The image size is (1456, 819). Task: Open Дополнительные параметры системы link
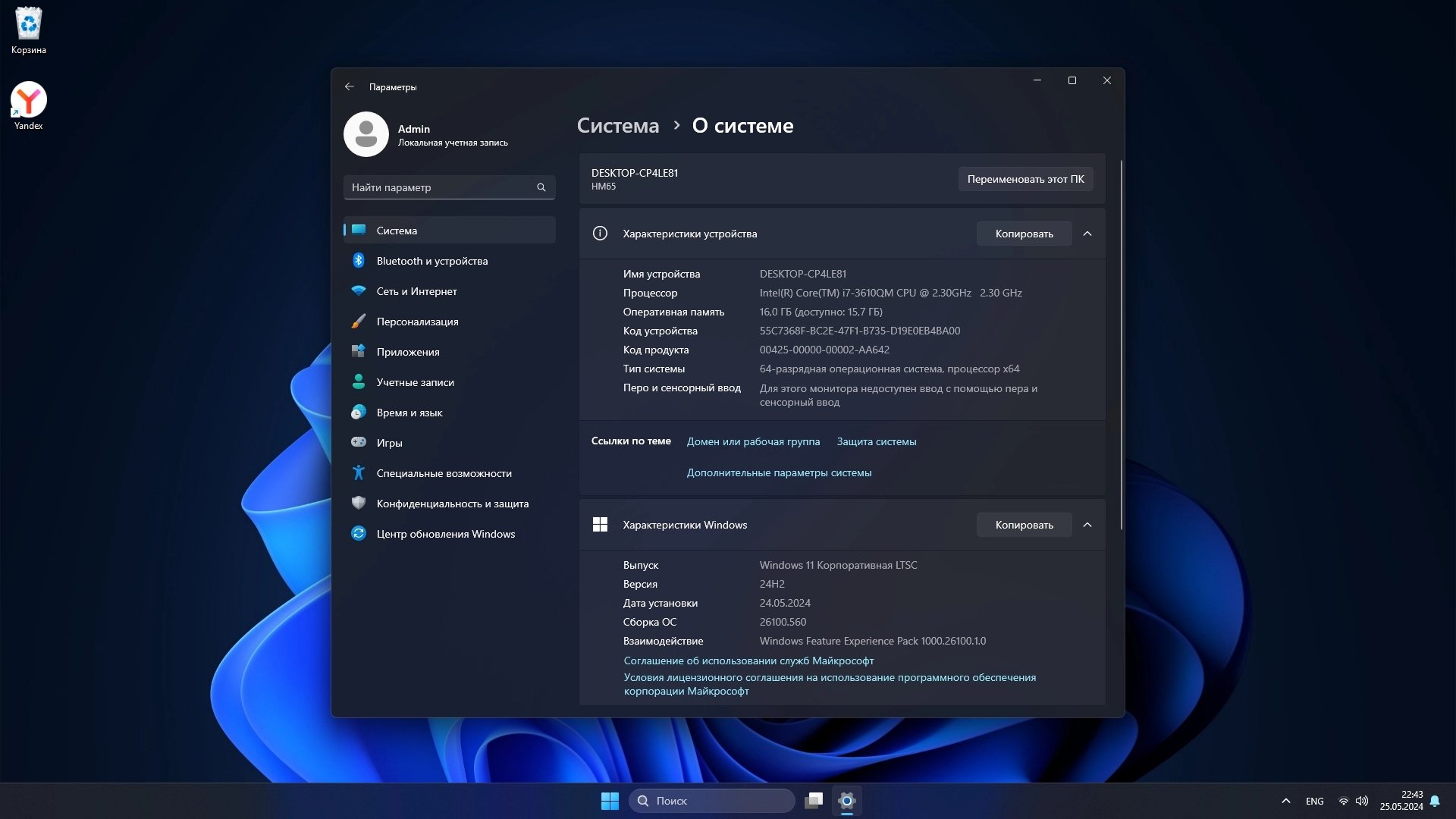(x=779, y=472)
